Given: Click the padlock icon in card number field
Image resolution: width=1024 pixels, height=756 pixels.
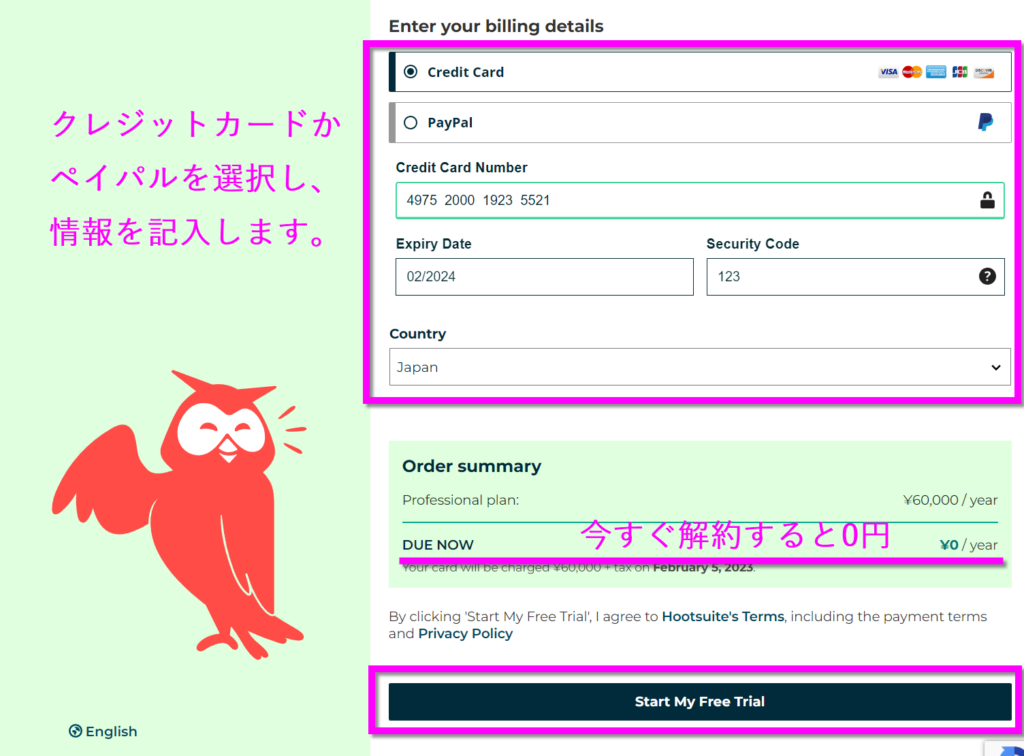Looking at the screenshot, I should click(987, 200).
